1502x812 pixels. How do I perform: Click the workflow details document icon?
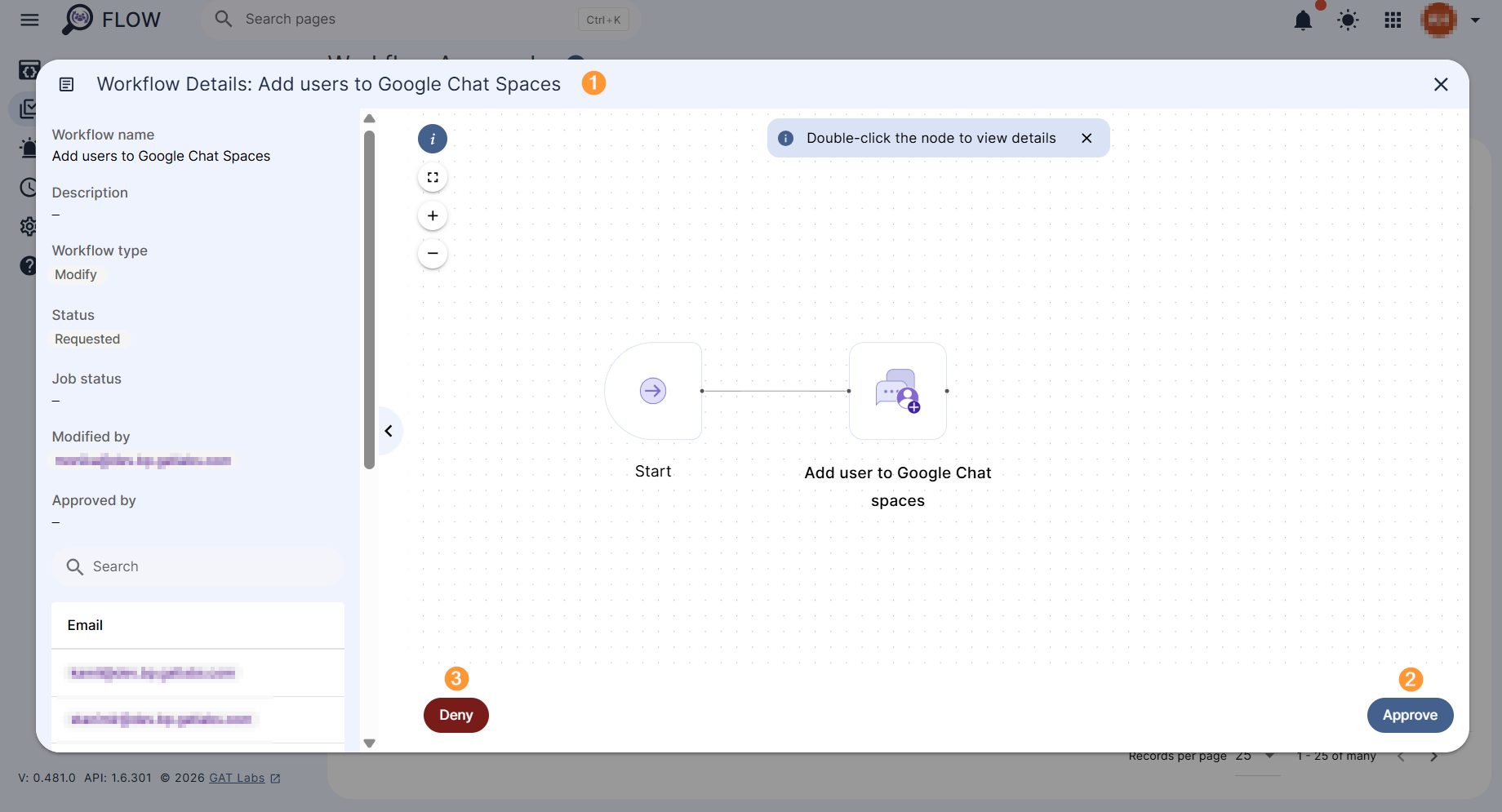(67, 84)
